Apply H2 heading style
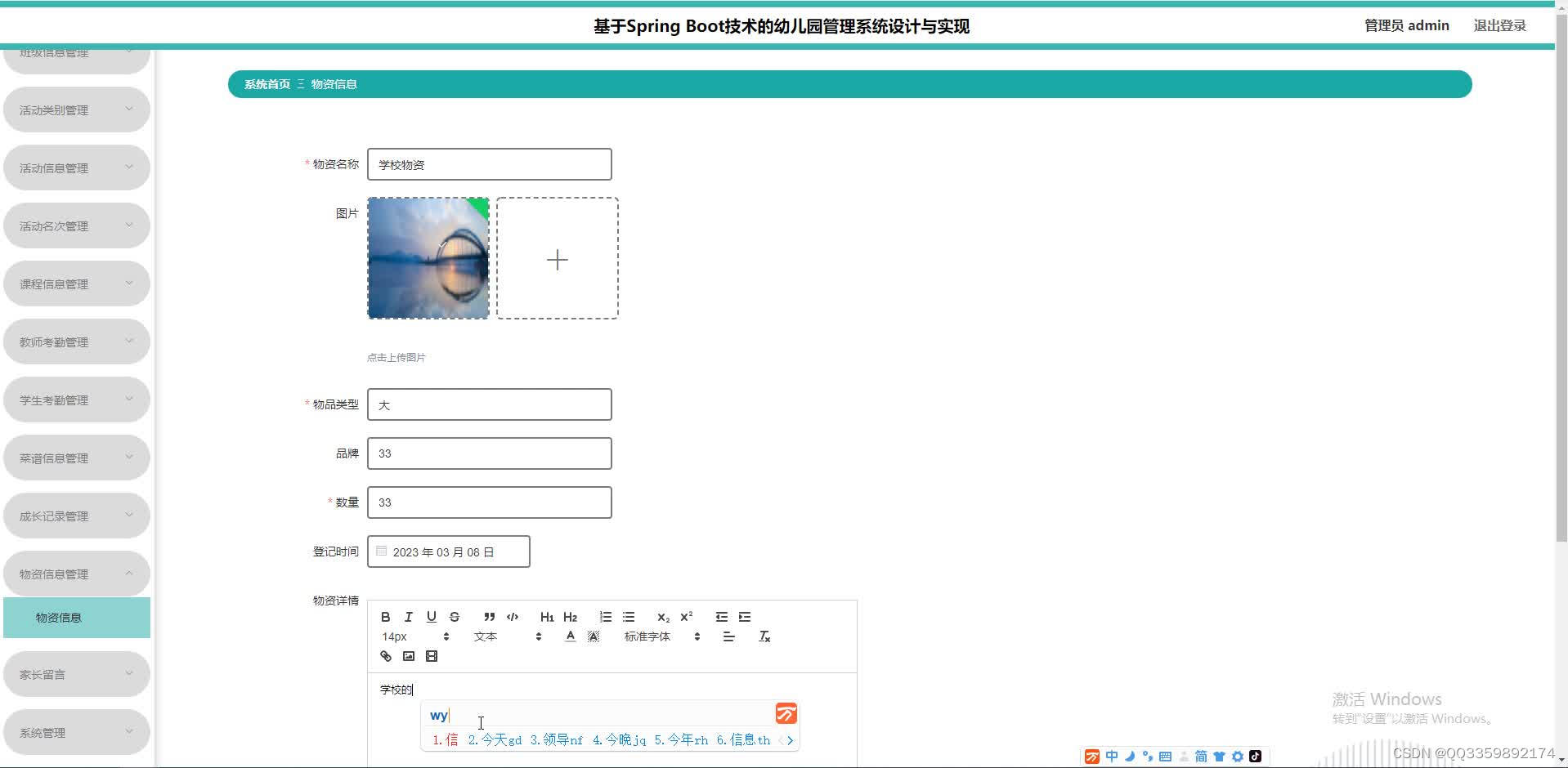The width and height of the screenshot is (1568, 768). pos(570,617)
